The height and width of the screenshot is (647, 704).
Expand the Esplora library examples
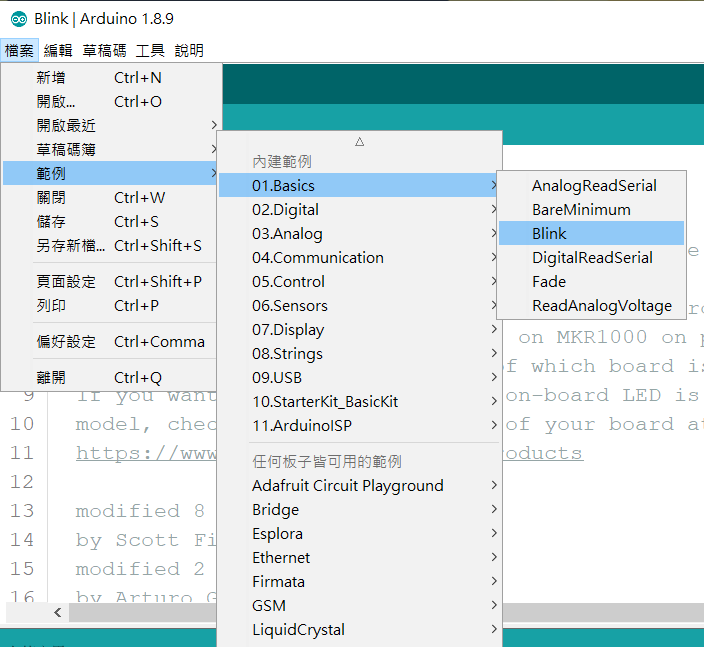359,533
